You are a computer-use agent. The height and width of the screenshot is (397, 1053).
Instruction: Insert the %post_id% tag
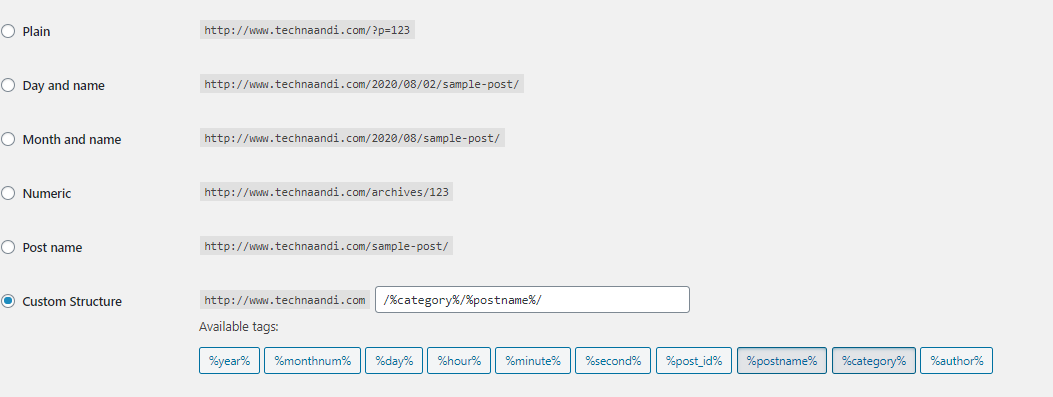tap(694, 361)
